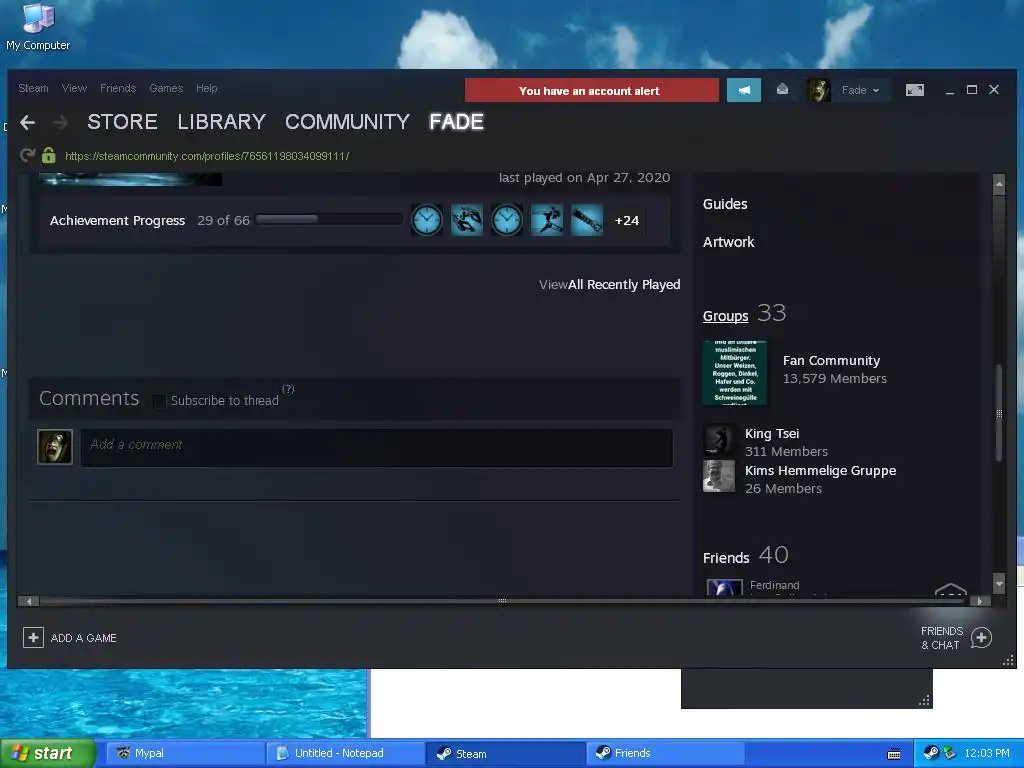Viewport: 1024px width, 768px height.
Task: Click the second achievement icon
Action: pos(467,220)
